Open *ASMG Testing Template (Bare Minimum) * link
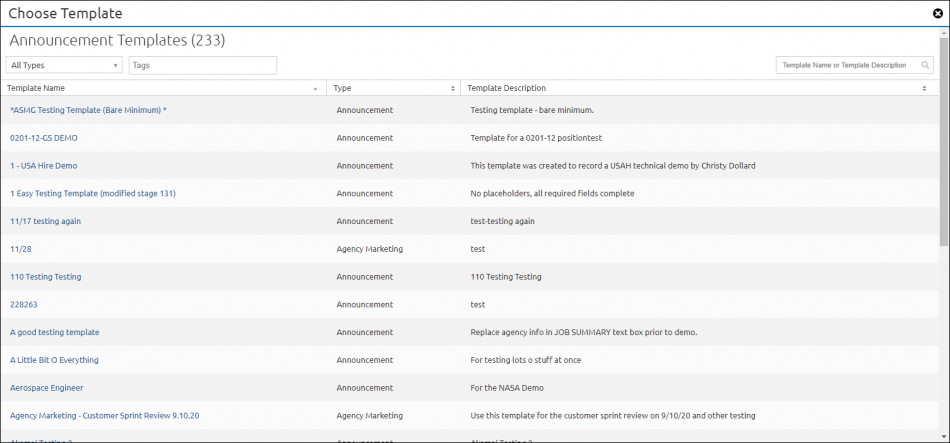The width and height of the screenshot is (950, 443). pos(88,110)
